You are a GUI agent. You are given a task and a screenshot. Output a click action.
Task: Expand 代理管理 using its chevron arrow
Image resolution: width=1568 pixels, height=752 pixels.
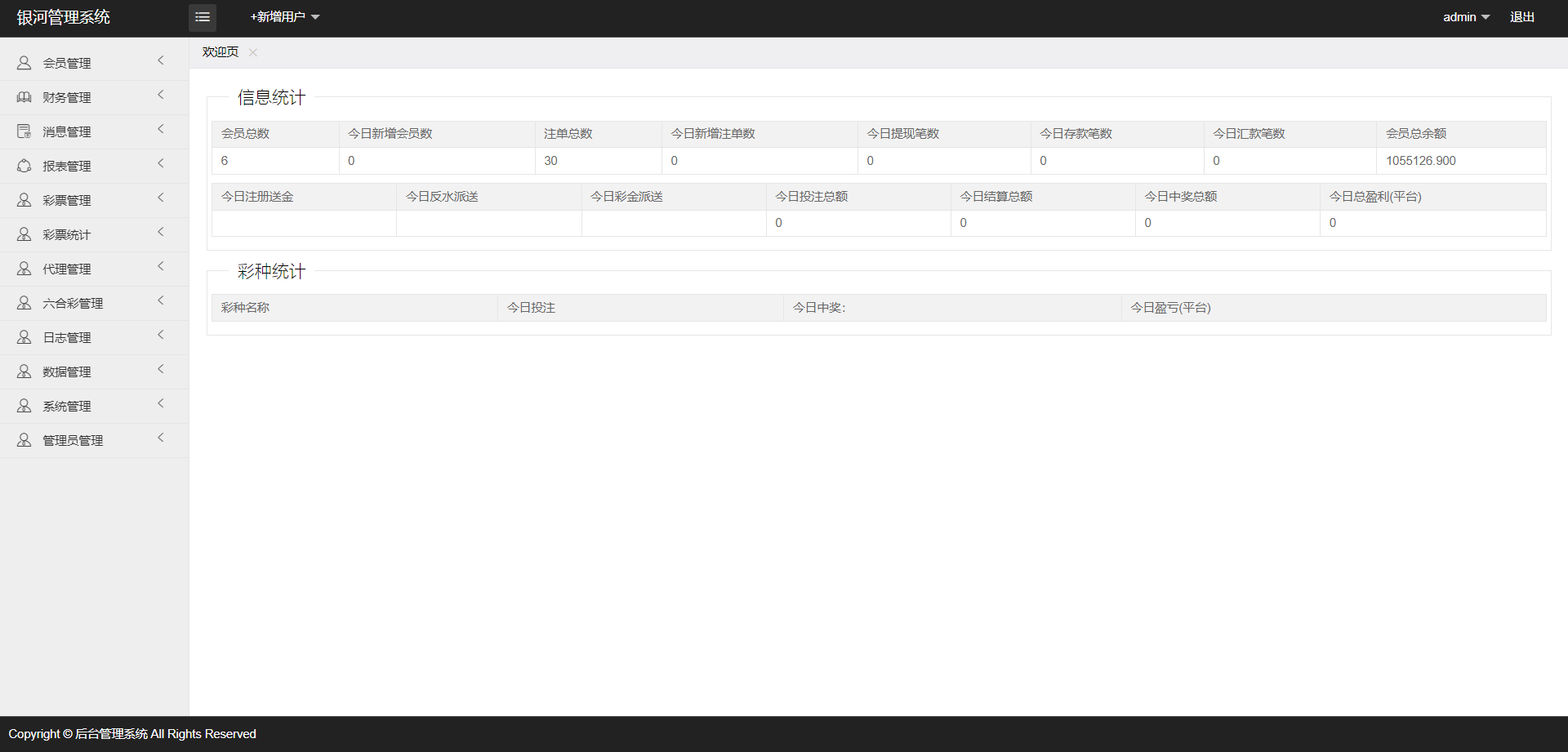click(x=161, y=266)
